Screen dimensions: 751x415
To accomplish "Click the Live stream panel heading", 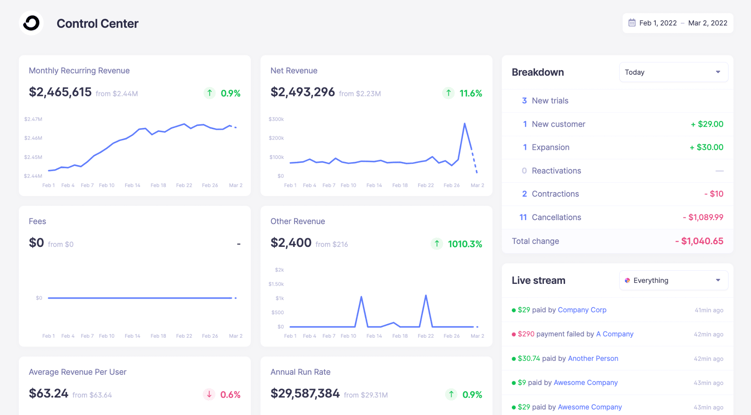I will click(538, 280).
